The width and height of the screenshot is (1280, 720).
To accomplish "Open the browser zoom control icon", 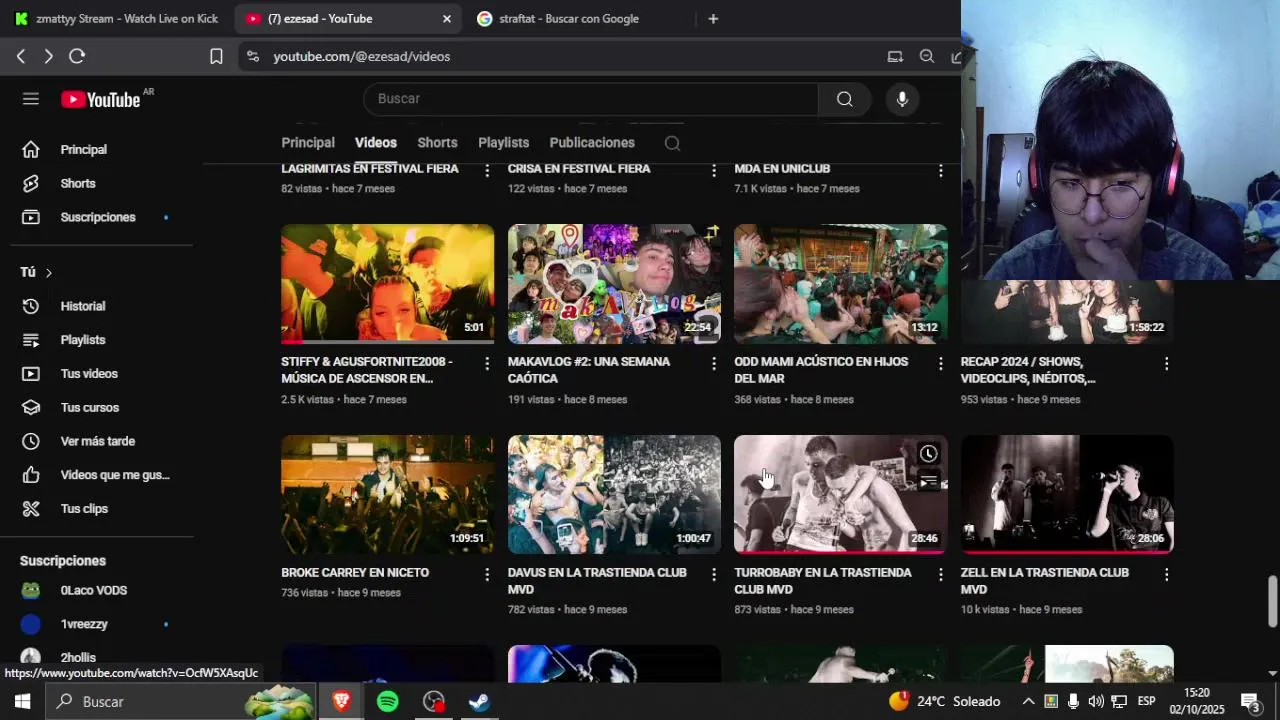I will click(927, 57).
